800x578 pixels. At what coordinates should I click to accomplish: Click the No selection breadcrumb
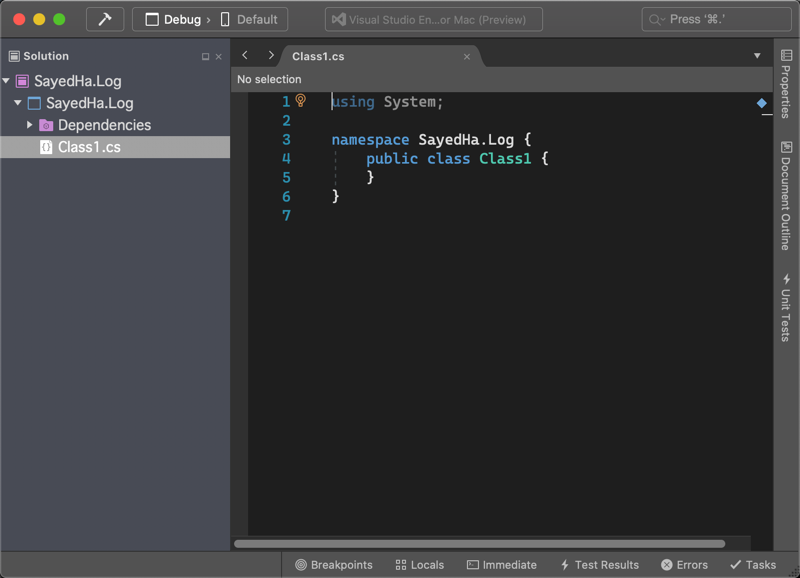(269, 80)
